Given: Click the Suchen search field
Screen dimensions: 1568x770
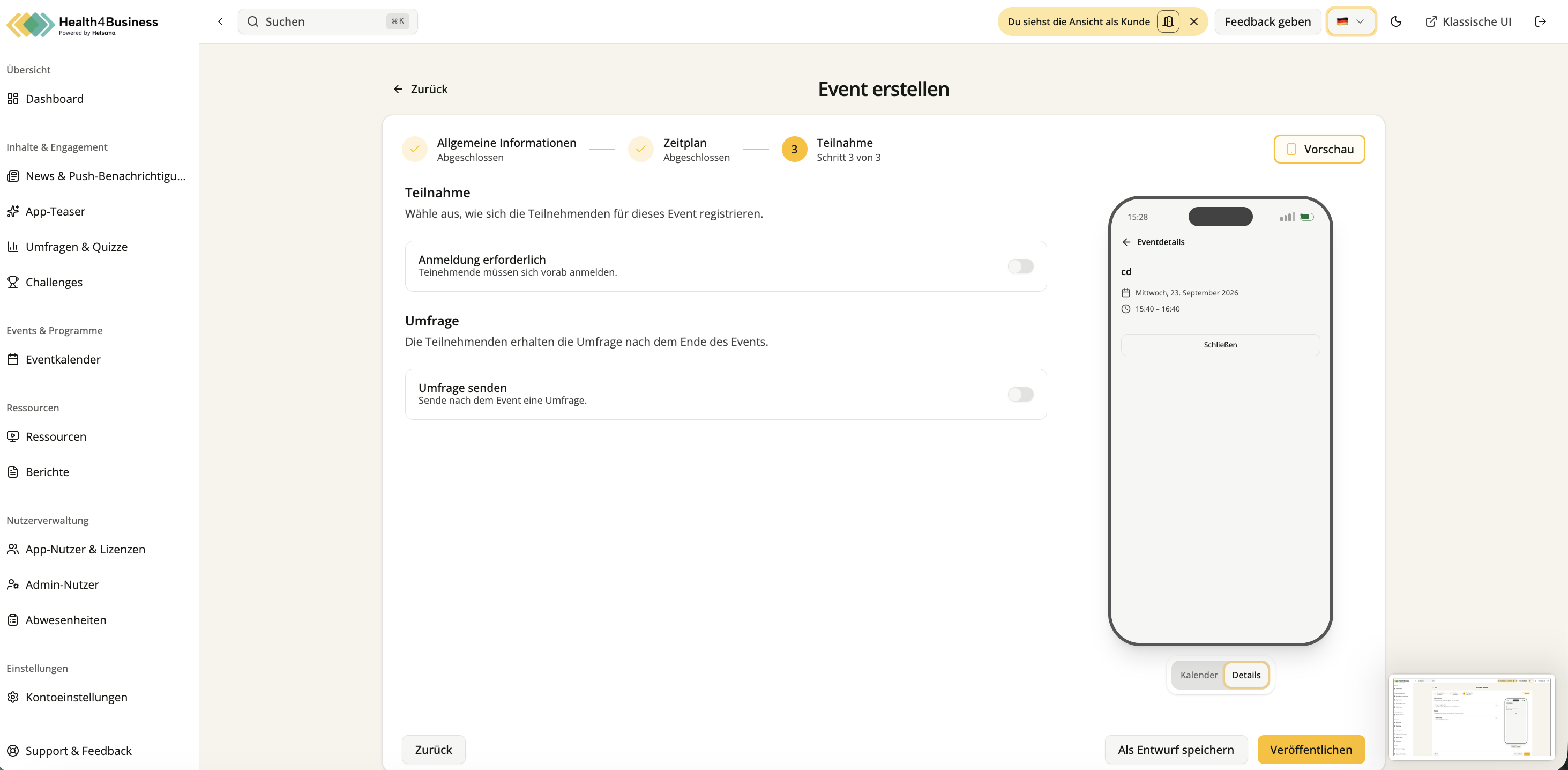Looking at the screenshot, I should pos(327,22).
